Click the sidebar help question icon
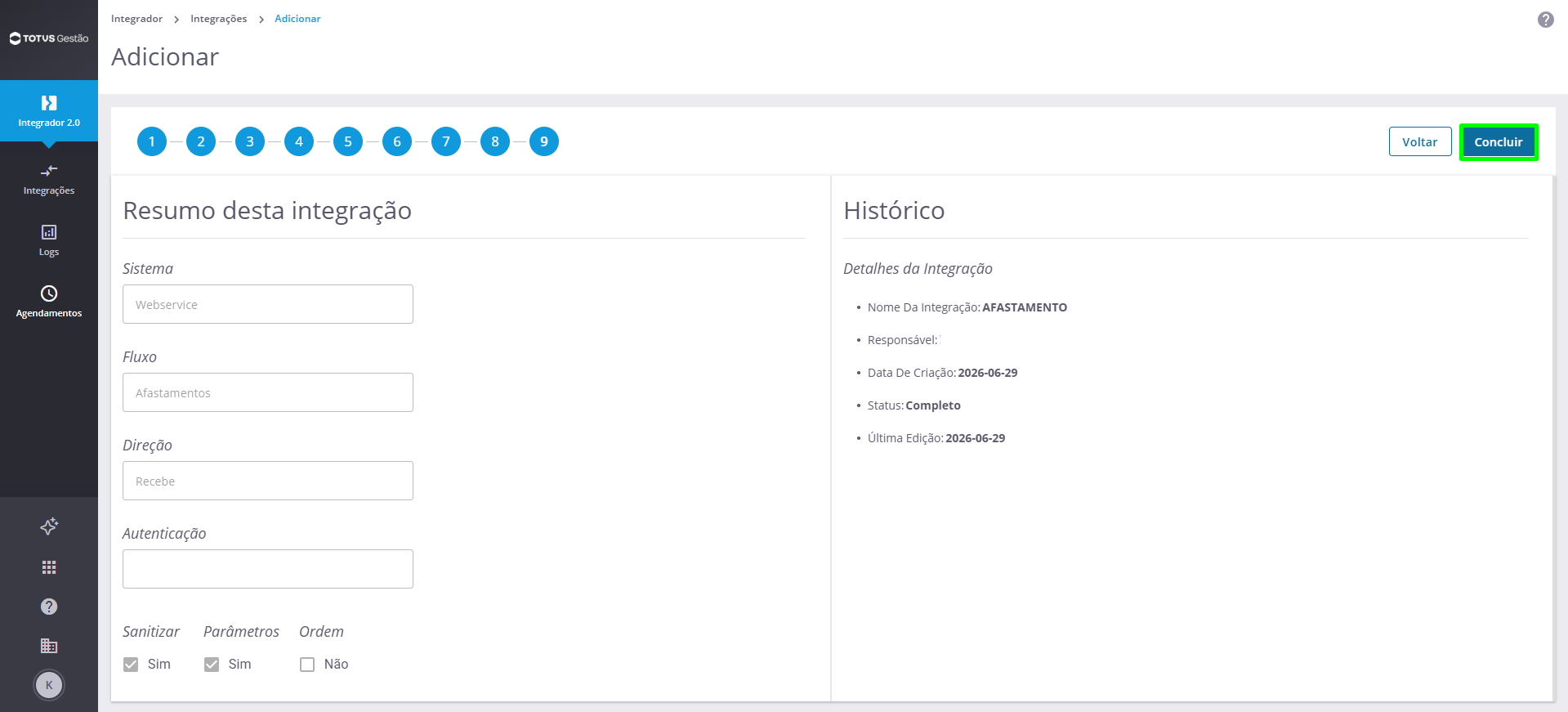Viewport: 1568px width, 712px height. tap(49, 607)
